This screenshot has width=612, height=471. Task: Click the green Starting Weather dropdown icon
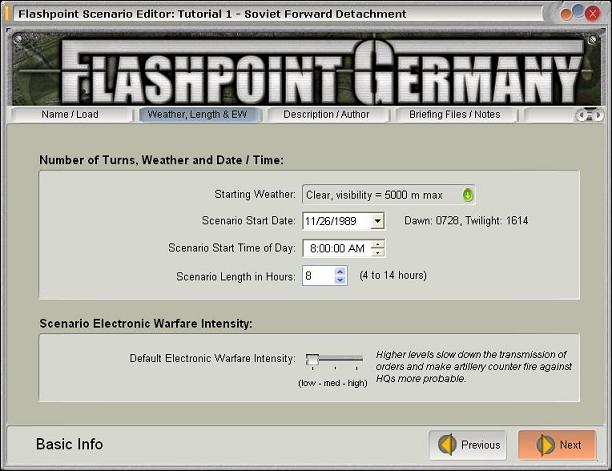[x=468, y=195]
